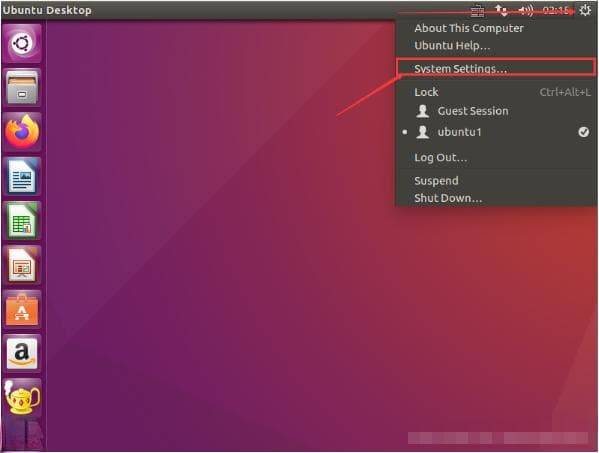
Task: Launch the Files manager from dock
Action: (22, 87)
